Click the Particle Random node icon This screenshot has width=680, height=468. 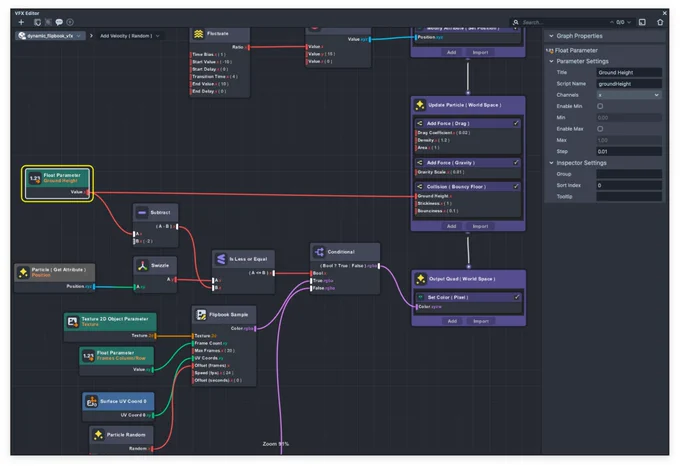(x=98, y=435)
